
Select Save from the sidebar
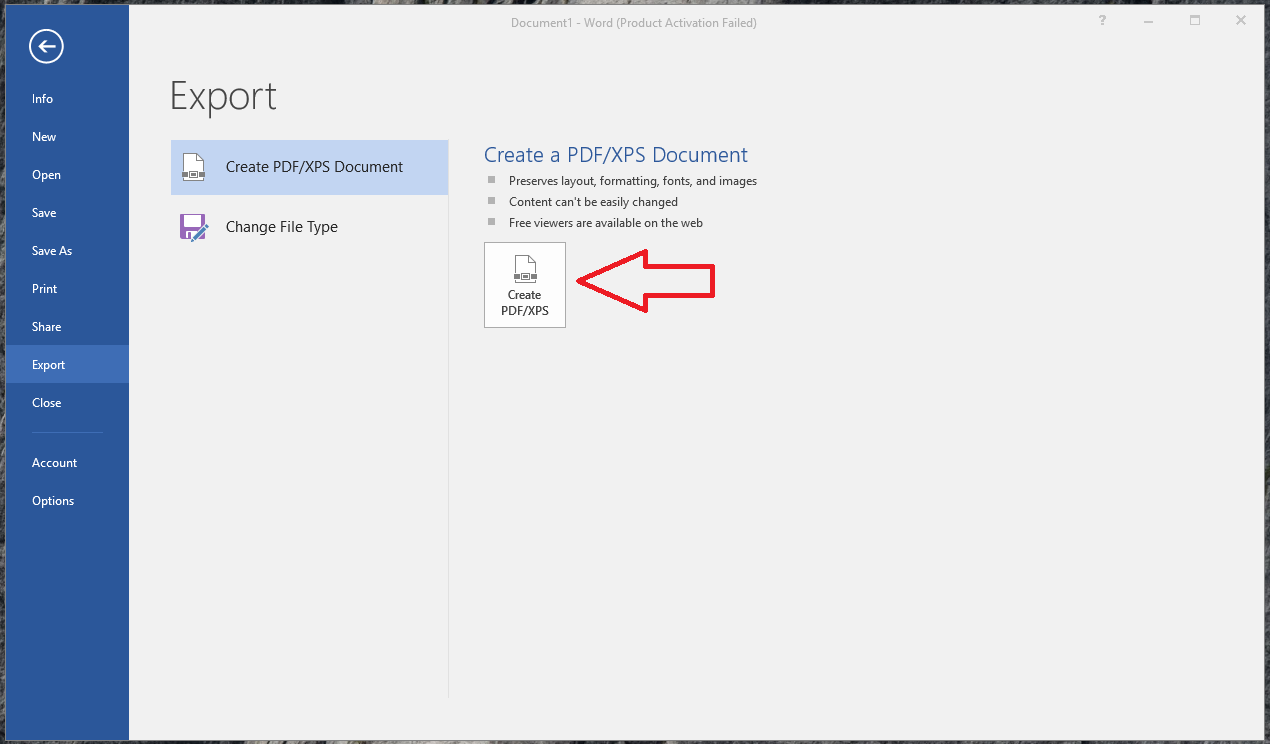coord(43,212)
